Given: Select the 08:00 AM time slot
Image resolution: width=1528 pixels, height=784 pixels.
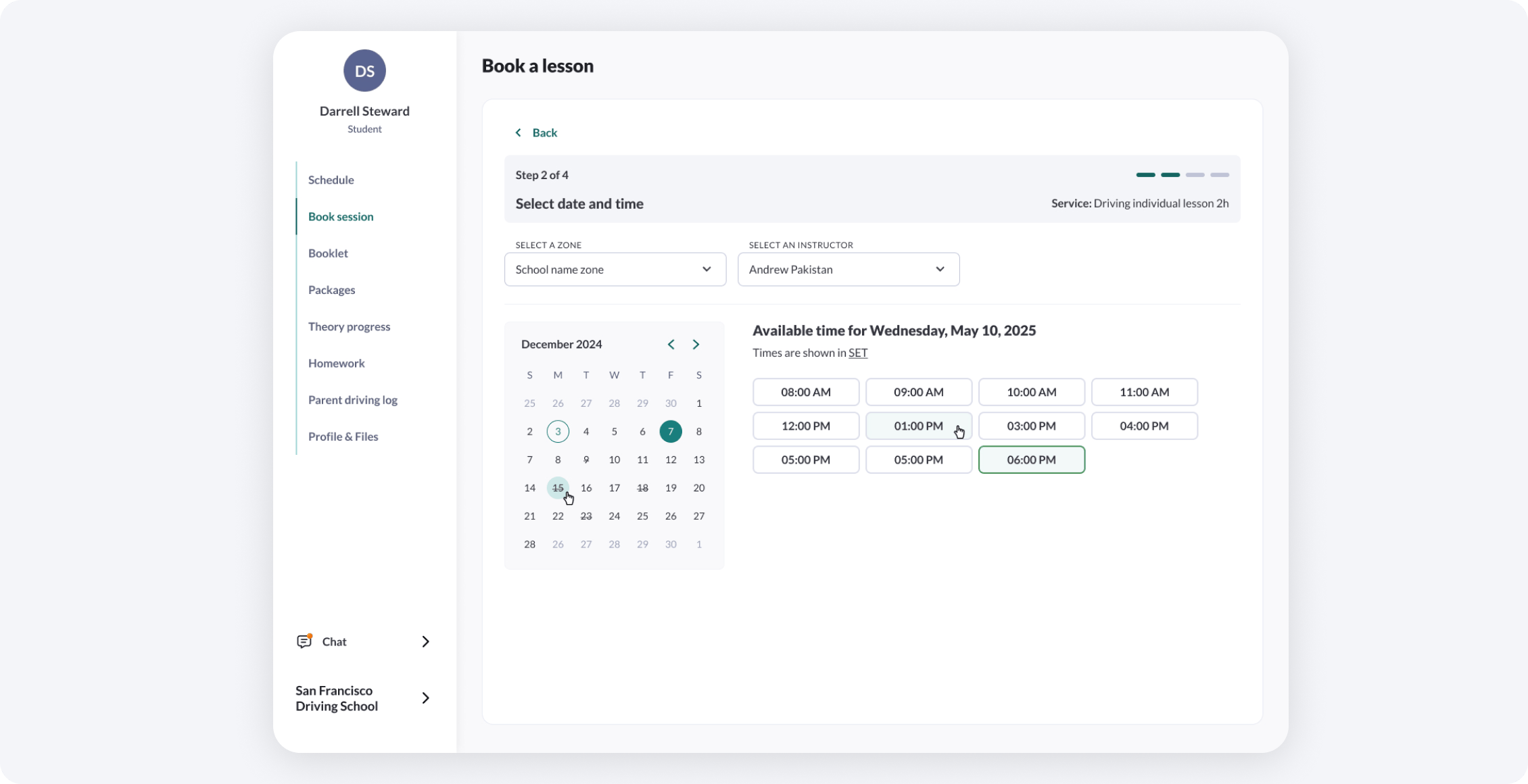Looking at the screenshot, I should (x=806, y=392).
